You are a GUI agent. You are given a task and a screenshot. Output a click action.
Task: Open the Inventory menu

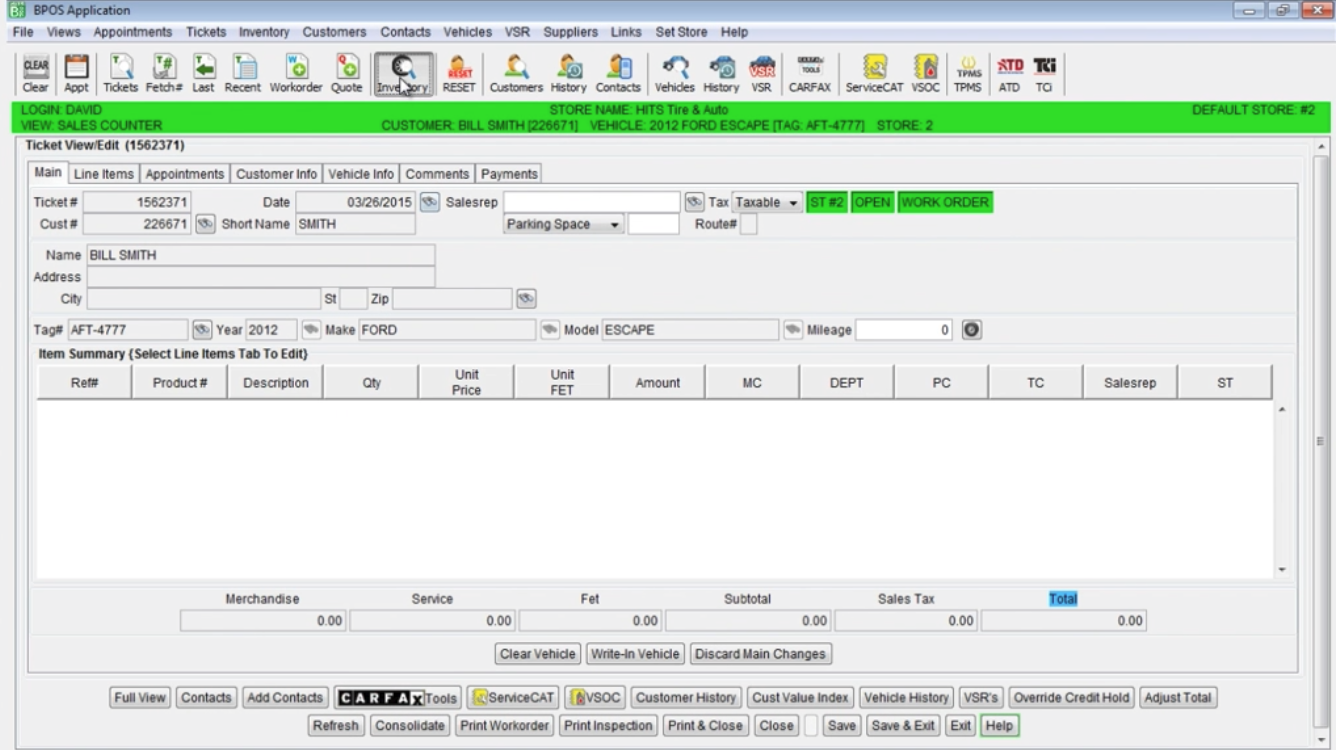(x=264, y=32)
